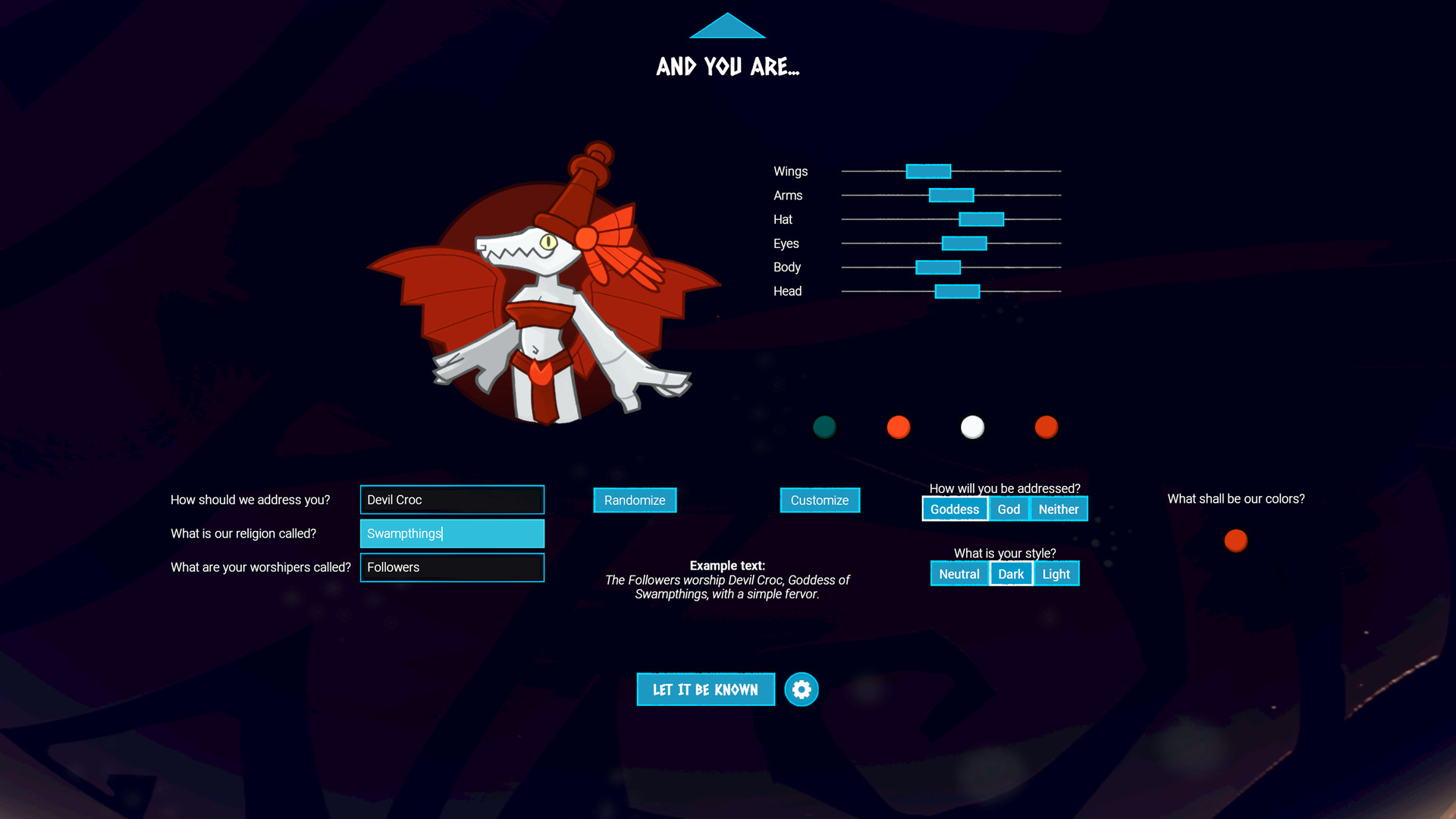1456x819 pixels.
Task: Select Dark style option
Action: pos(1011,574)
